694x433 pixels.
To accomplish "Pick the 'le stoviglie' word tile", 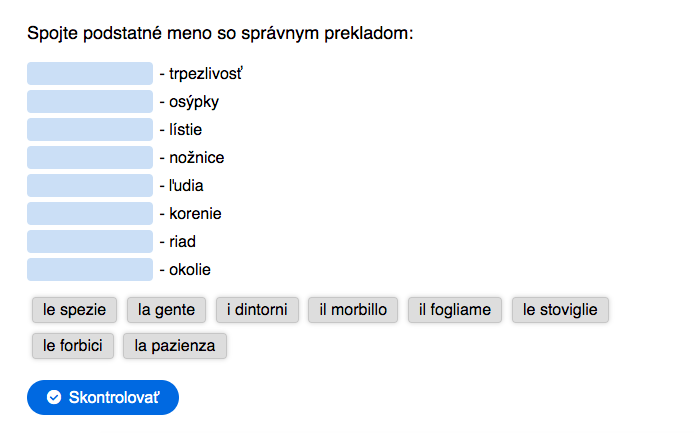I will 560,310.
